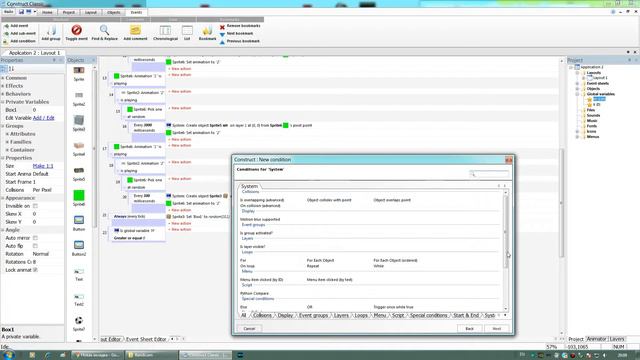Viewport: 640px width, 360px height.
Task: Expand the Effects properties section
Action: pyautogui.click(x=3, y=86)
